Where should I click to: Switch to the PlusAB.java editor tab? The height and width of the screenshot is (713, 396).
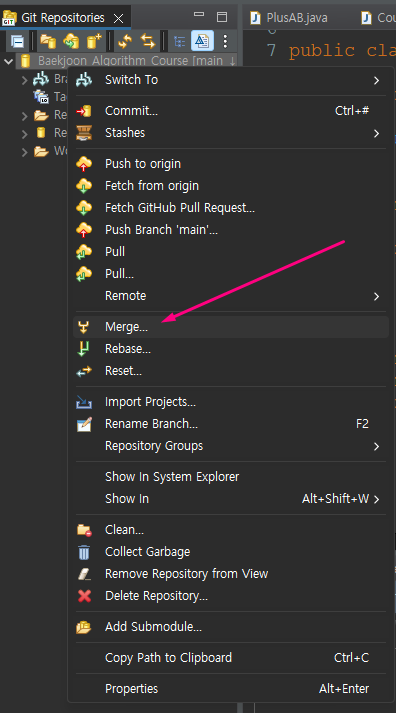(289, 18)
